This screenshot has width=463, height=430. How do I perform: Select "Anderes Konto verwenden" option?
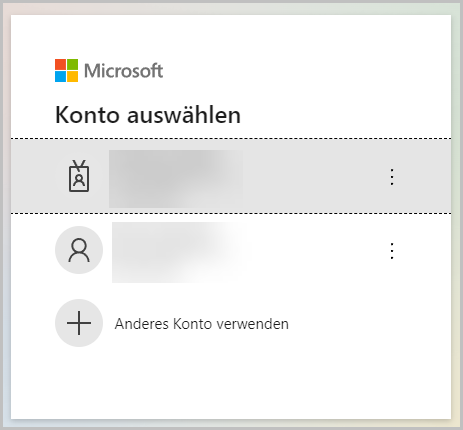202,324
